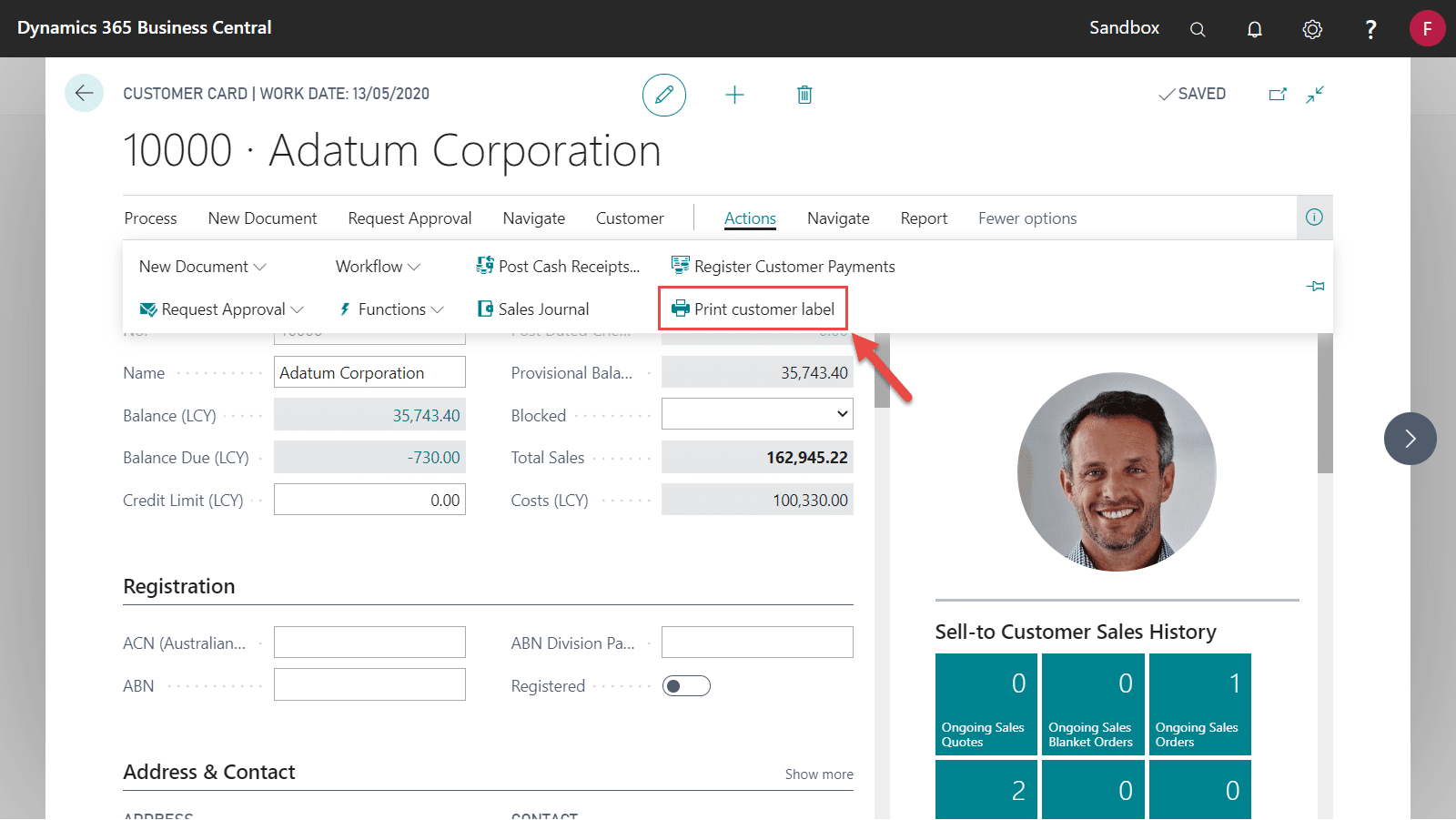The height and width of the screenshot is (820, 1456).
Task: Open the Blocked dropdown field
Action: [x=757, y=414]
